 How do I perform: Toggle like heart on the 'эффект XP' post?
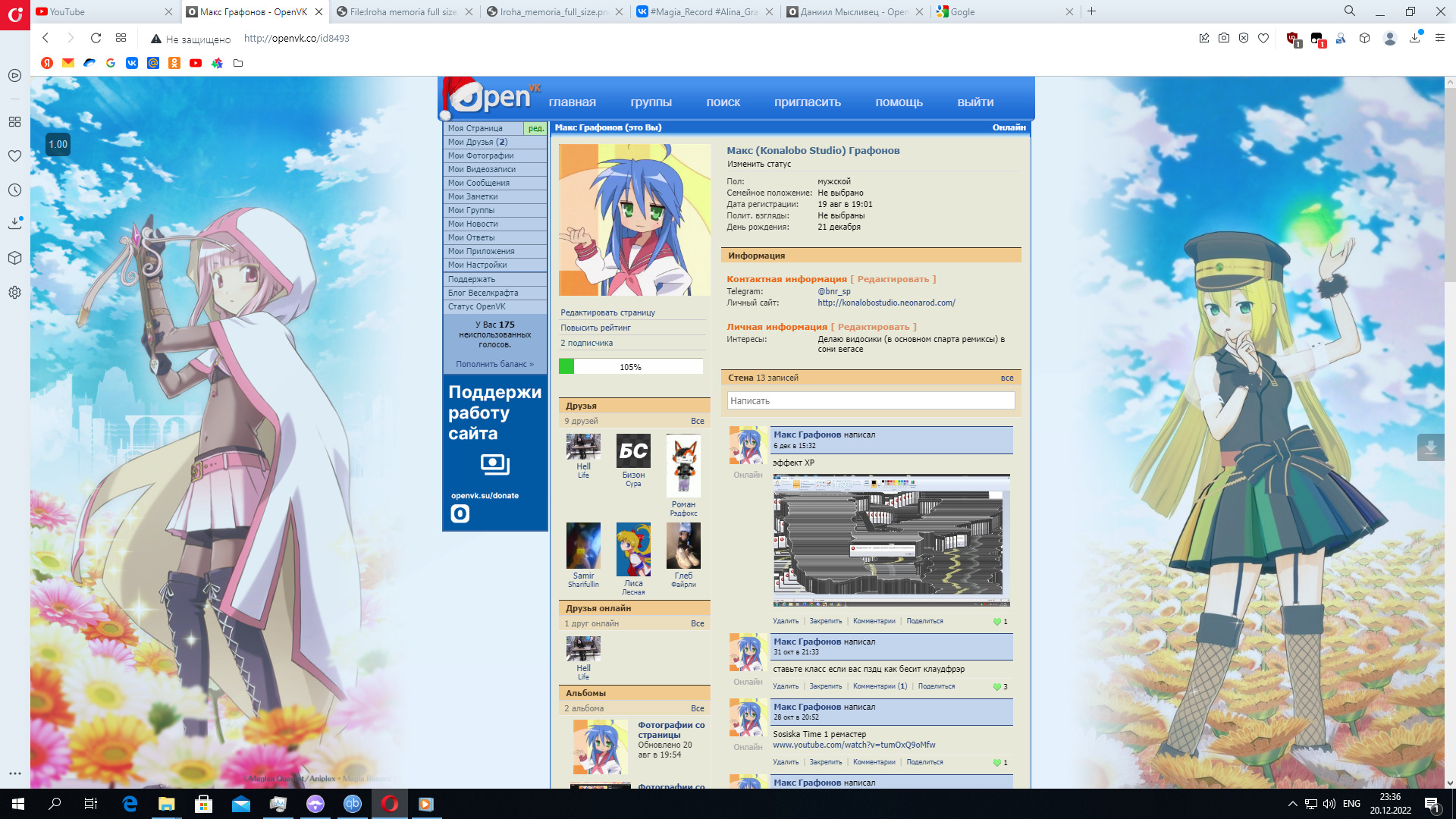pos(997,622)
